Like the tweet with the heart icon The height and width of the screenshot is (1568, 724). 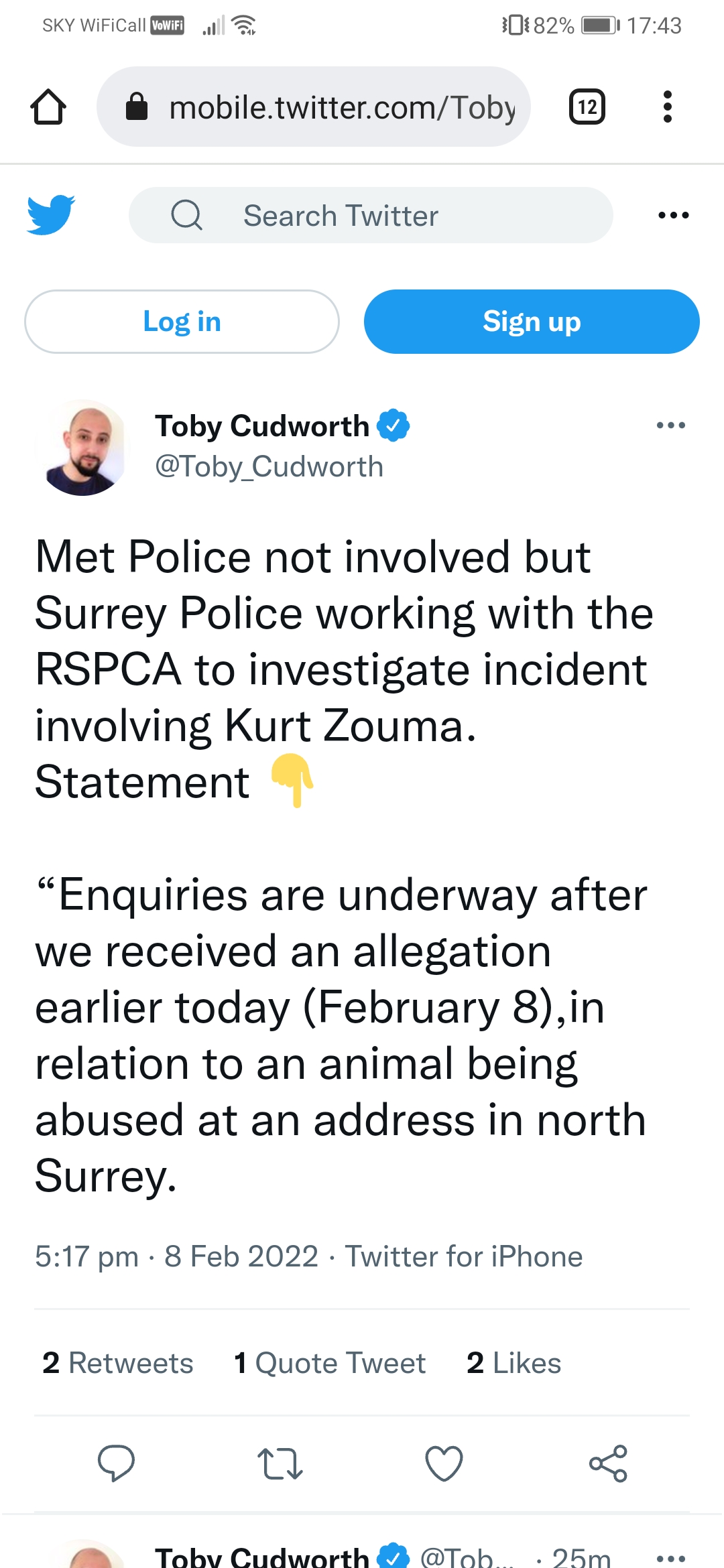[444, 1463]
